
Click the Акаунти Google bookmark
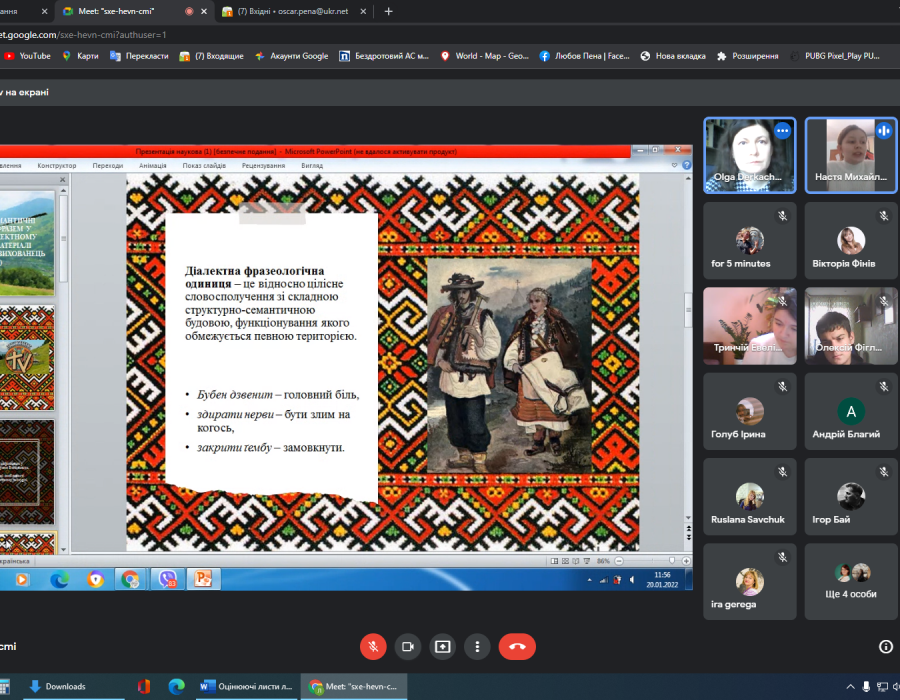pyautogui.click(x=291, y=56)
